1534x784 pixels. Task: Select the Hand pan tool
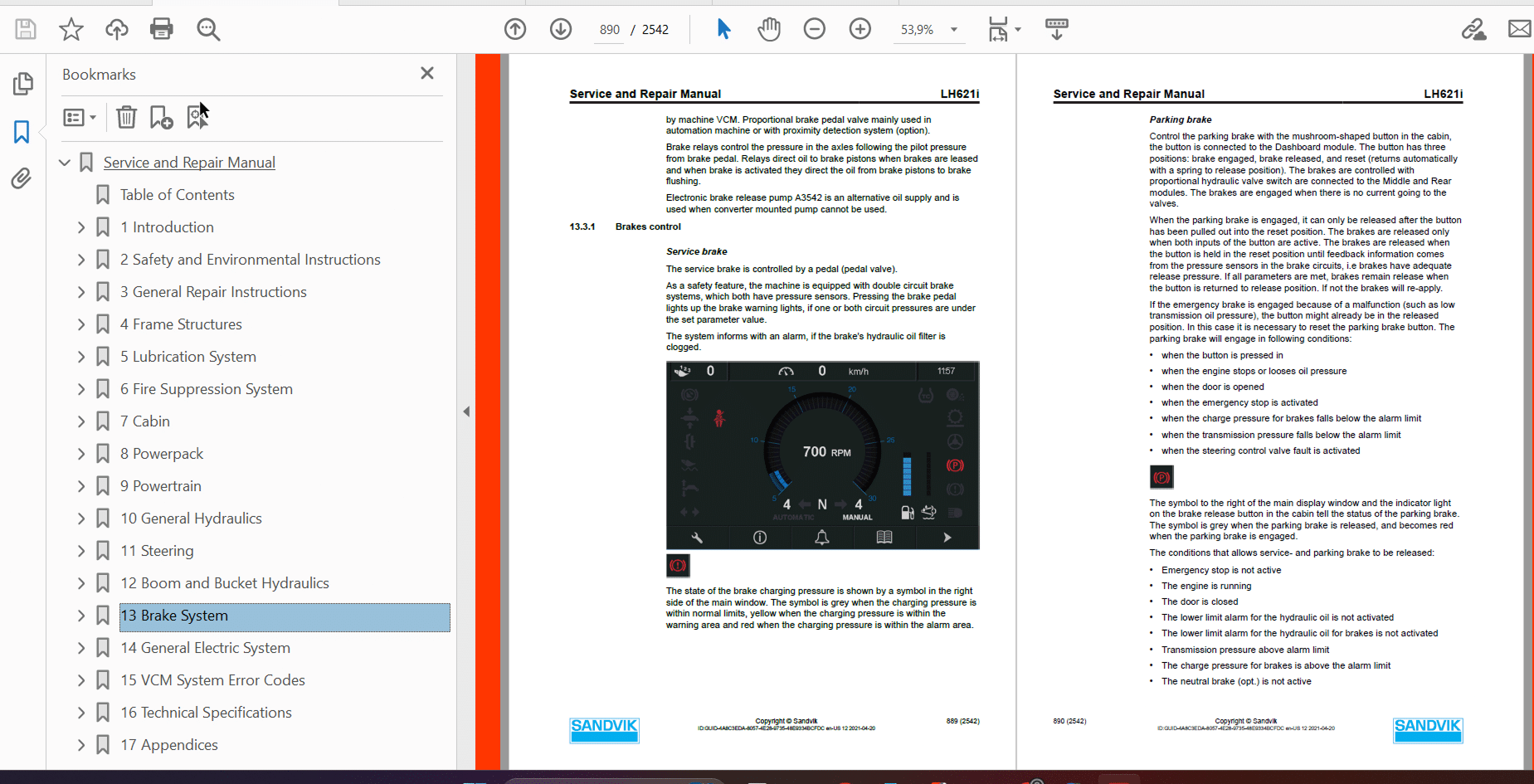coord(769,30)
